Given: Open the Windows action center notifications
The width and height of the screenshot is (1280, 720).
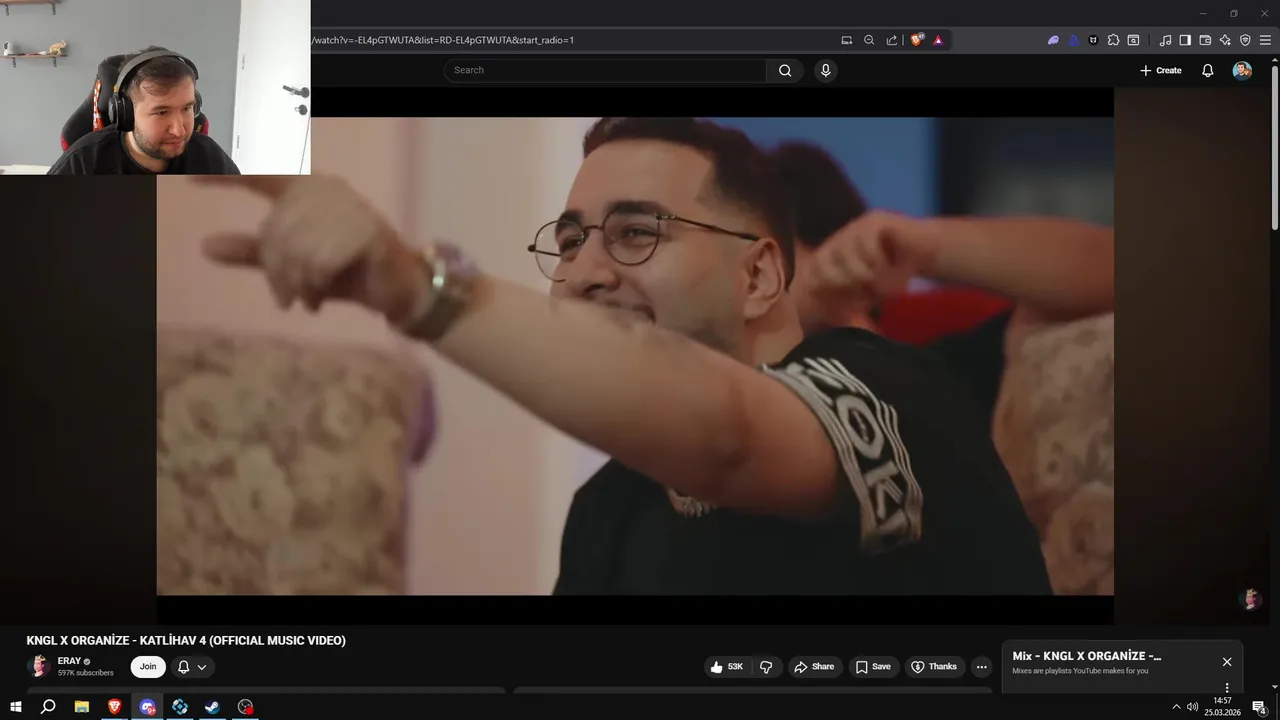Looking at the screenshot, I should (x=1260, y=707).
